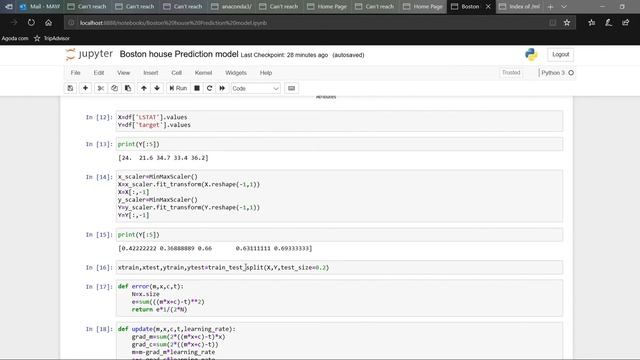Click the set-aside tabs icon

(x=8, y=7)
